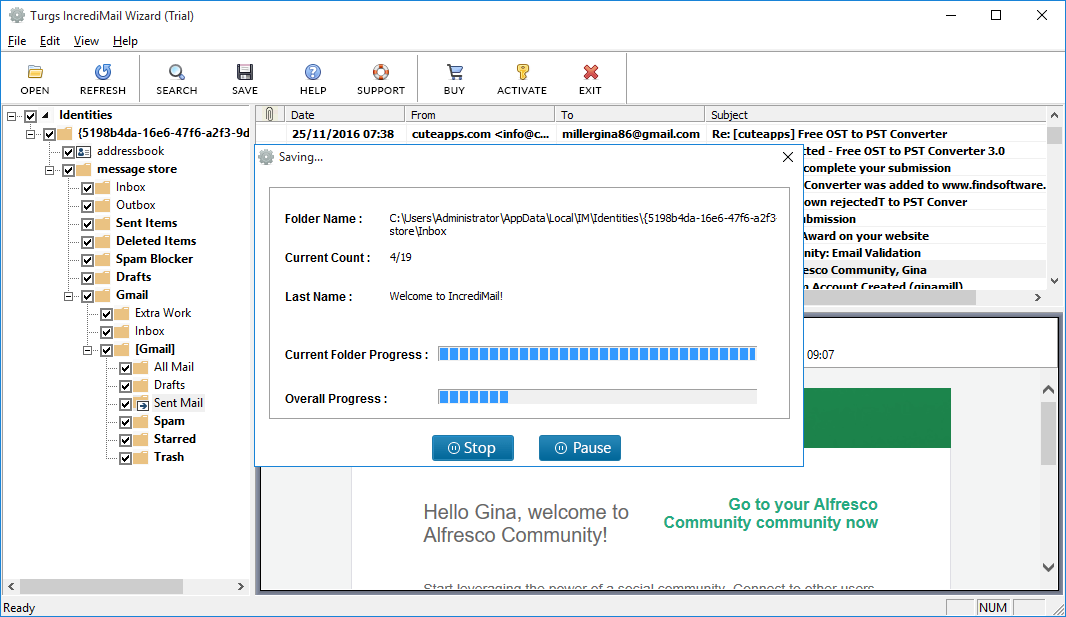Viewport: 1066px width, 617px height.
Task: Click the BUY shopping cart icon
Action: 454,72
